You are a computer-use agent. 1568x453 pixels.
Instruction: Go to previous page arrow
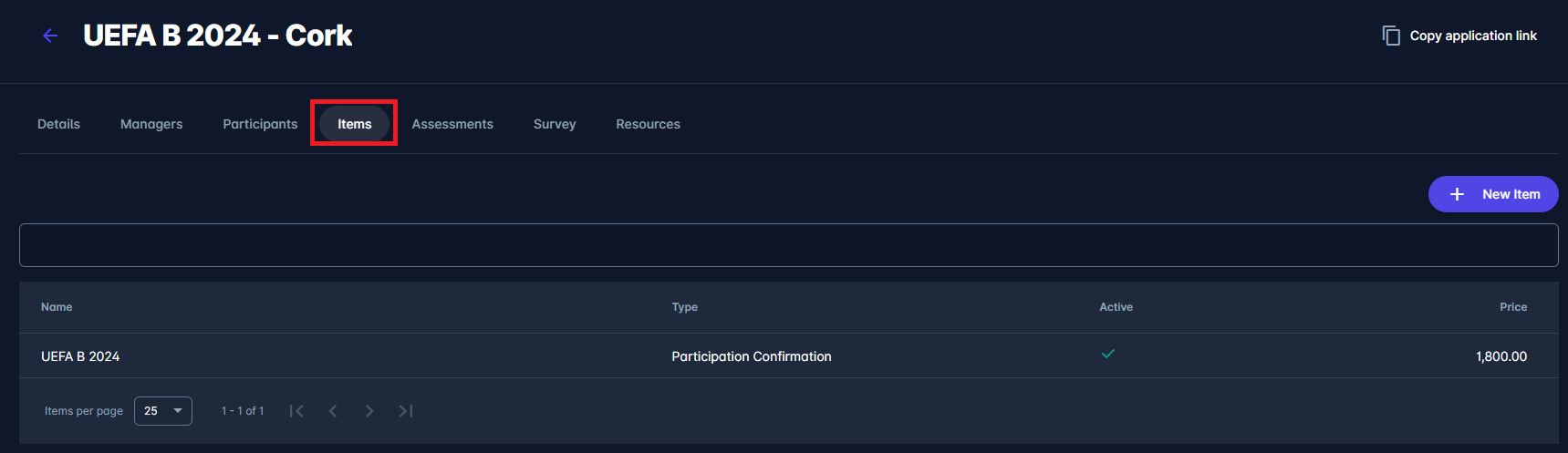click(333, 411)
